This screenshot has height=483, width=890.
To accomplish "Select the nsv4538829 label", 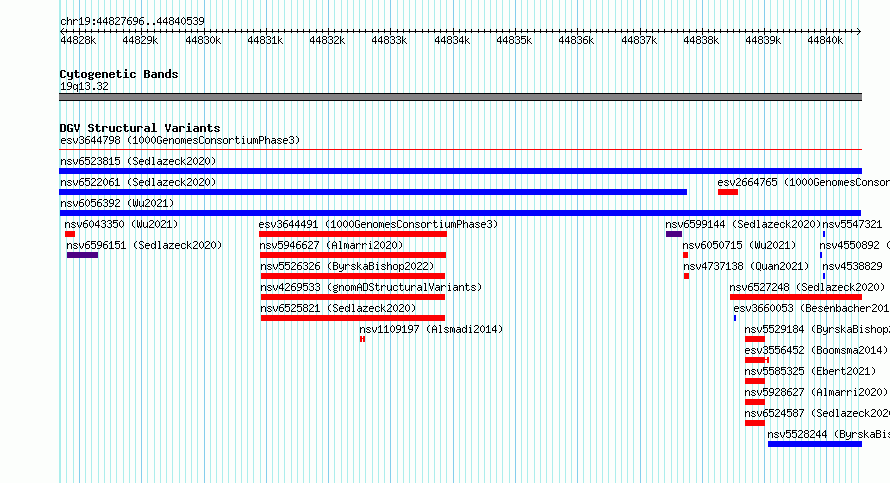I will coord(852,266).
